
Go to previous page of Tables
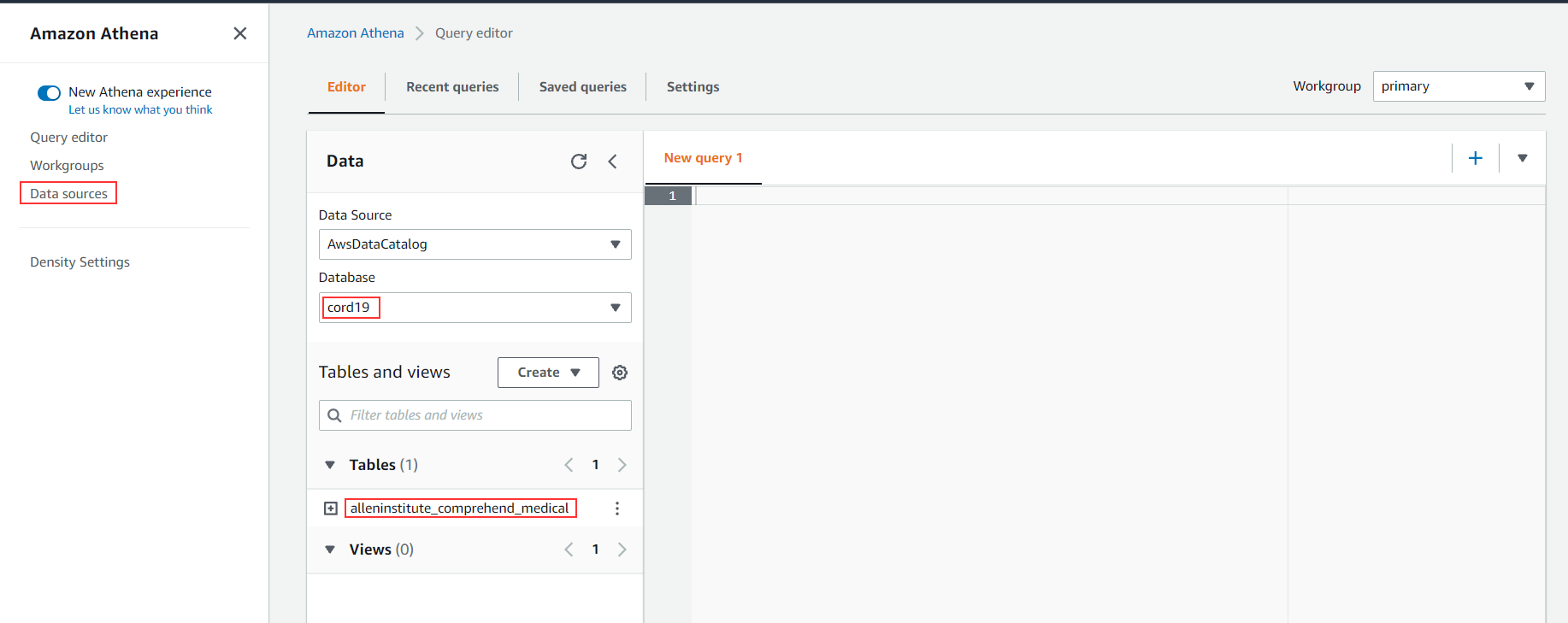(569, 465)
